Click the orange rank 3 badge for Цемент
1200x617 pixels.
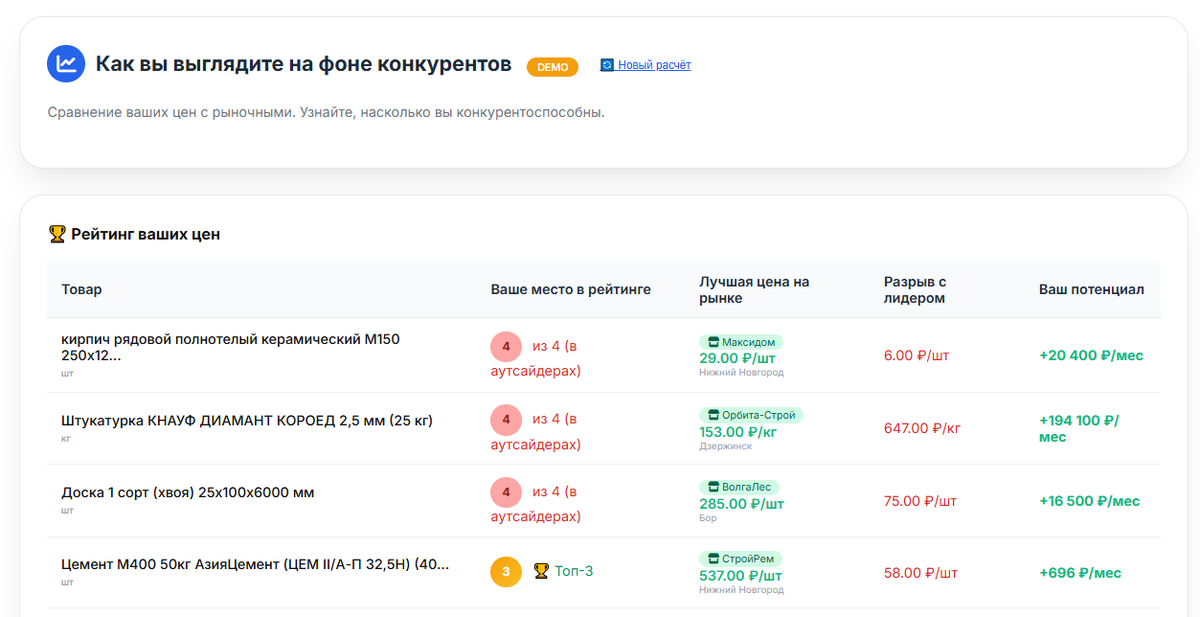coord(506,572)
